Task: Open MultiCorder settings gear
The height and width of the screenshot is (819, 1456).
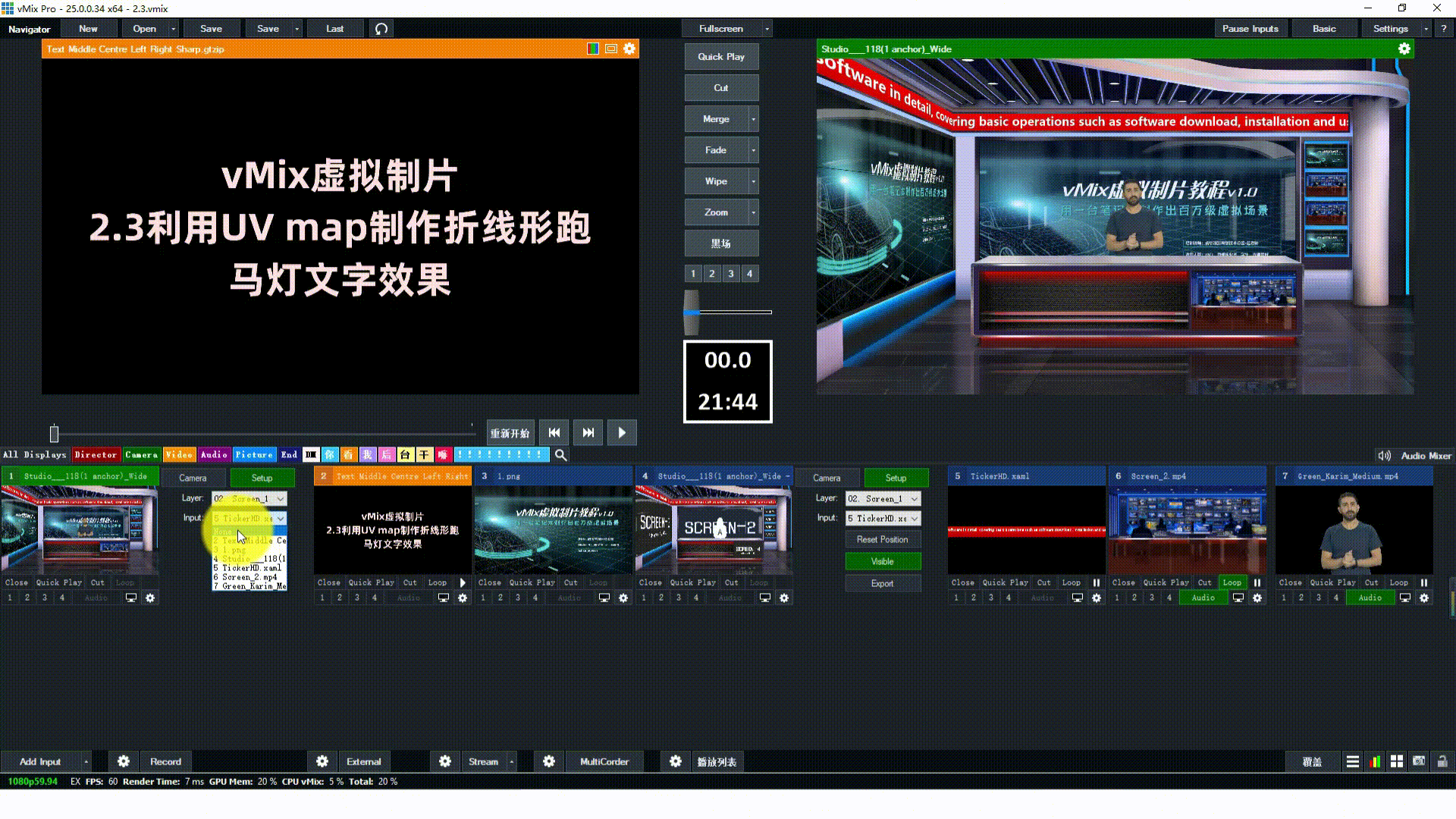Action: pos(549,761)
